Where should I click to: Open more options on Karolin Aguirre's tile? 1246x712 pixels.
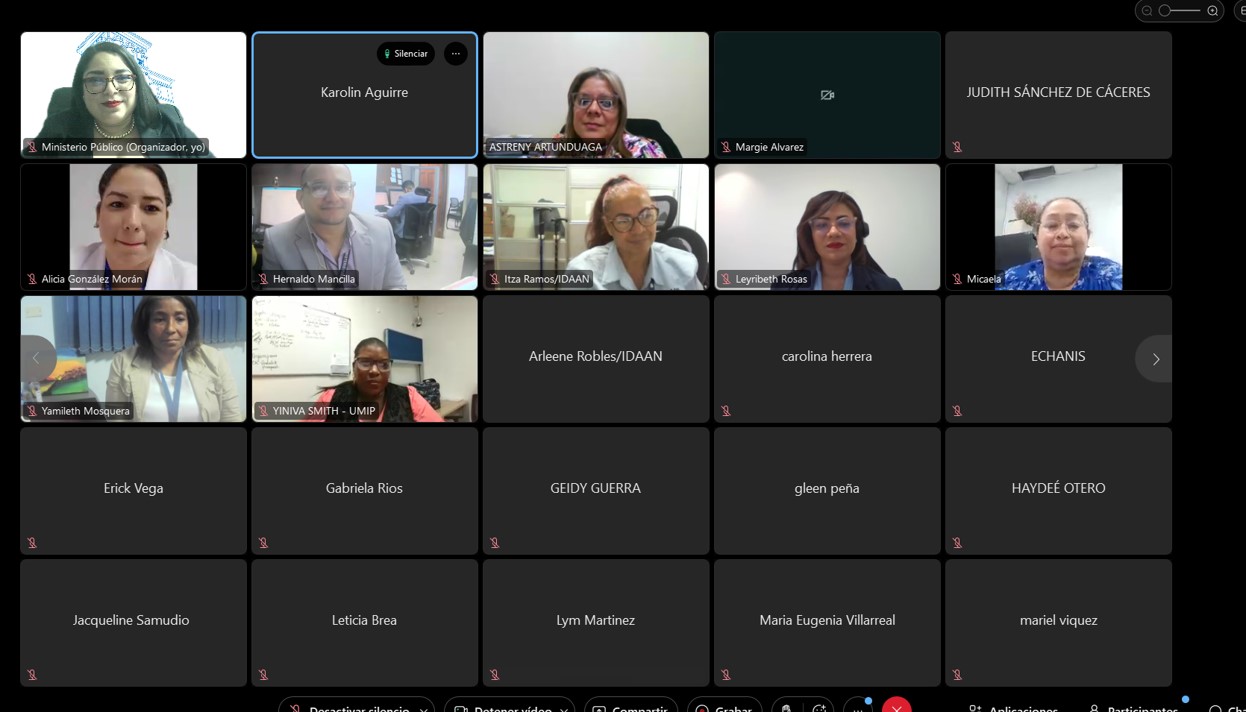click(456, 54)
